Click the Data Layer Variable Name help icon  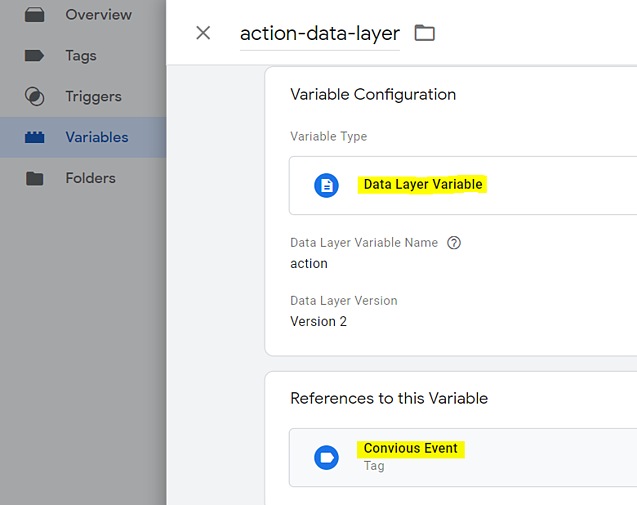(454, 242)
